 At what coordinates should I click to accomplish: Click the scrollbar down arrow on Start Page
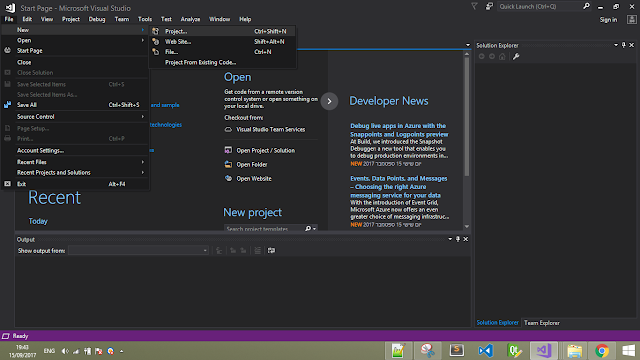tap(467, 226)
